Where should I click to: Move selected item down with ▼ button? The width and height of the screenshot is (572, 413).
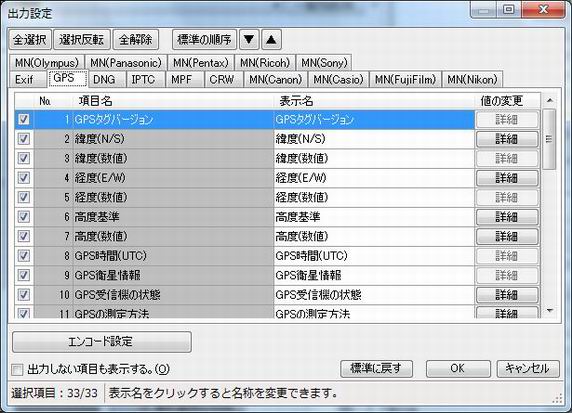249,39
